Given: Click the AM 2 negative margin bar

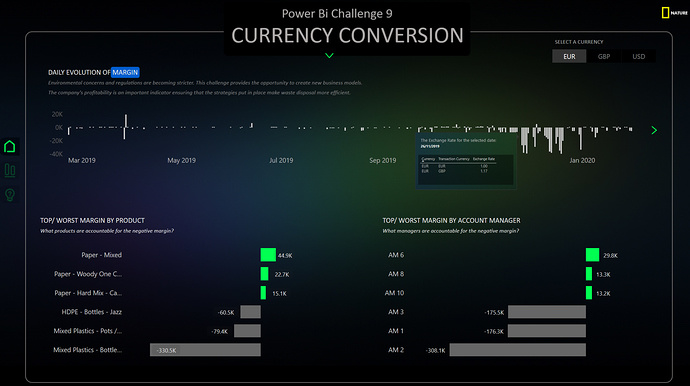Looking at the screenshot, I should click(518, 350).
